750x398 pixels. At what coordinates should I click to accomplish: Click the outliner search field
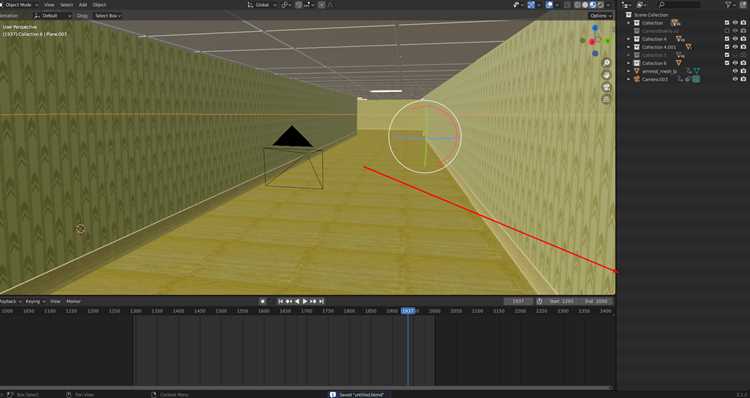pos(679,5)
